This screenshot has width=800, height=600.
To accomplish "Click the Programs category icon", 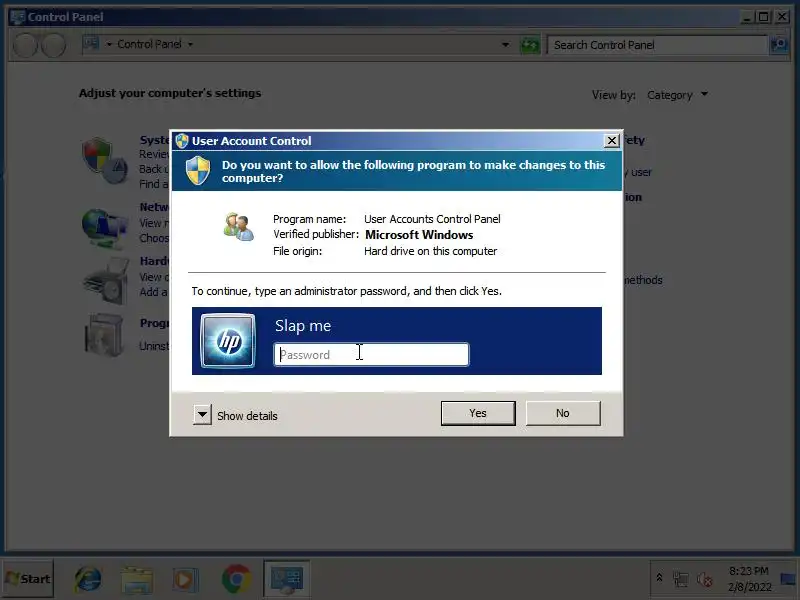I will coord(104,335).
